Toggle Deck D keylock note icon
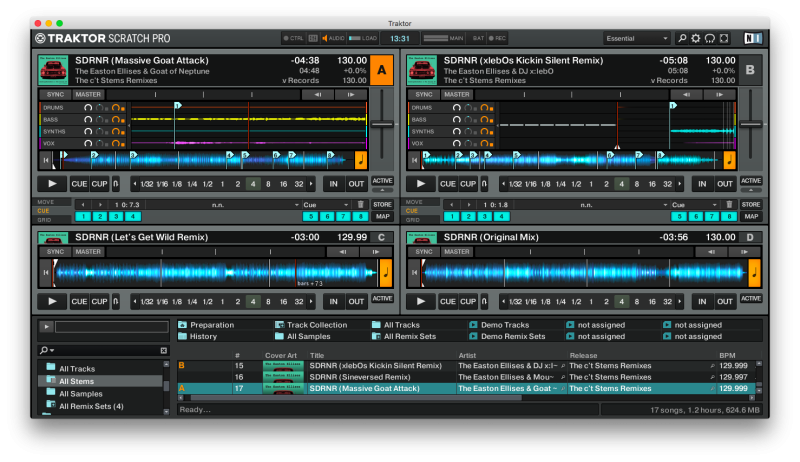The height and width of the screenshot is (462, 800). [755, 272]
